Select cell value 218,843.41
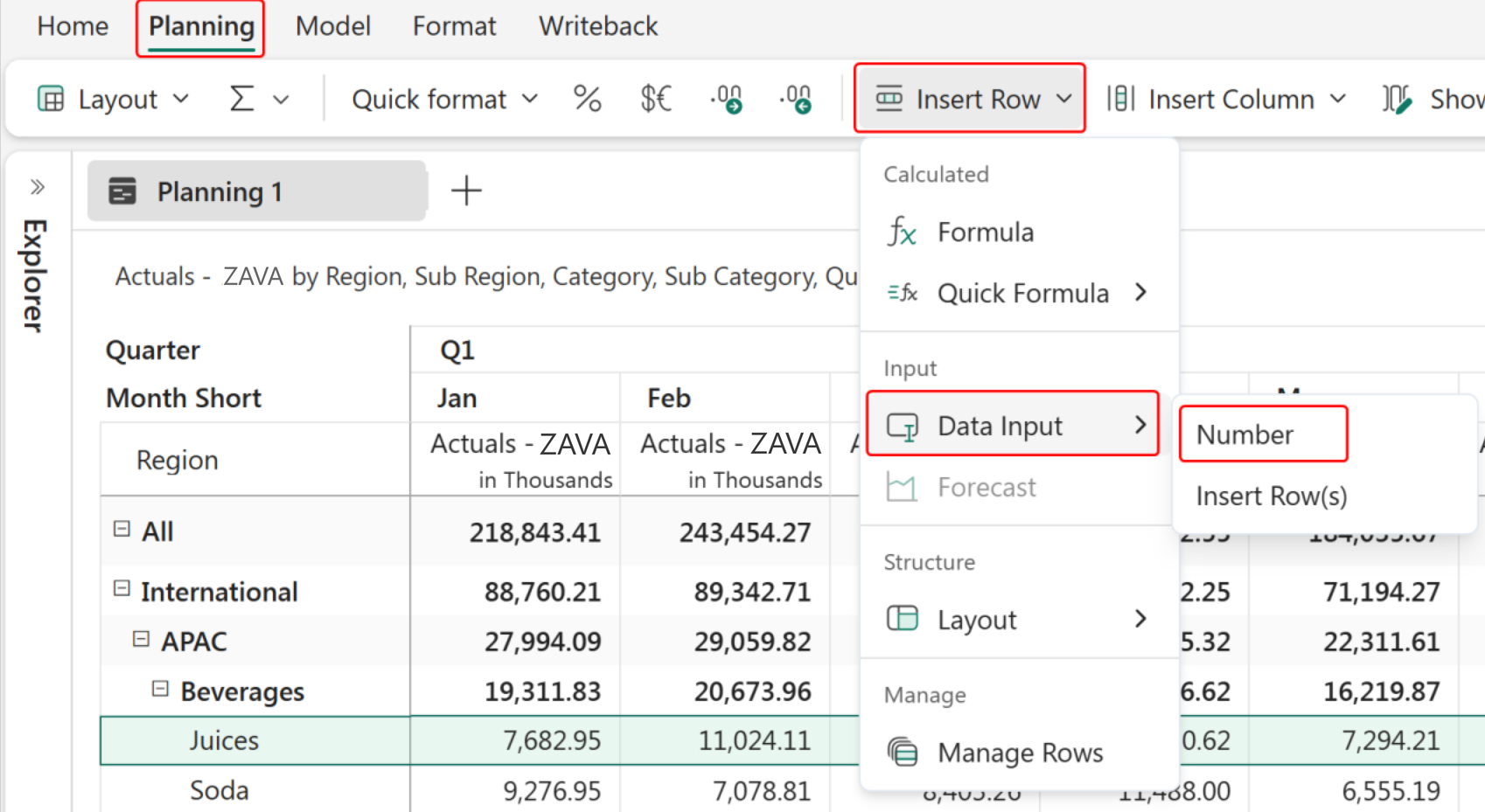 535,532
